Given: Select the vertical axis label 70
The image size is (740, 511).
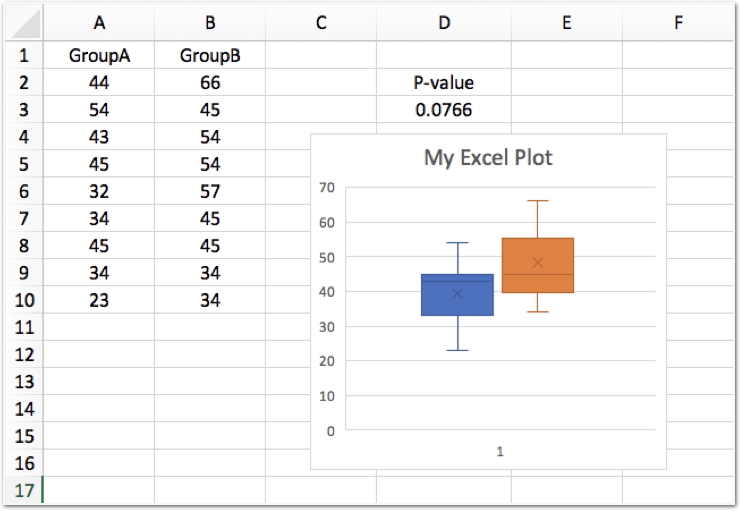Looking at the screenshot, I should pos(327,188).
